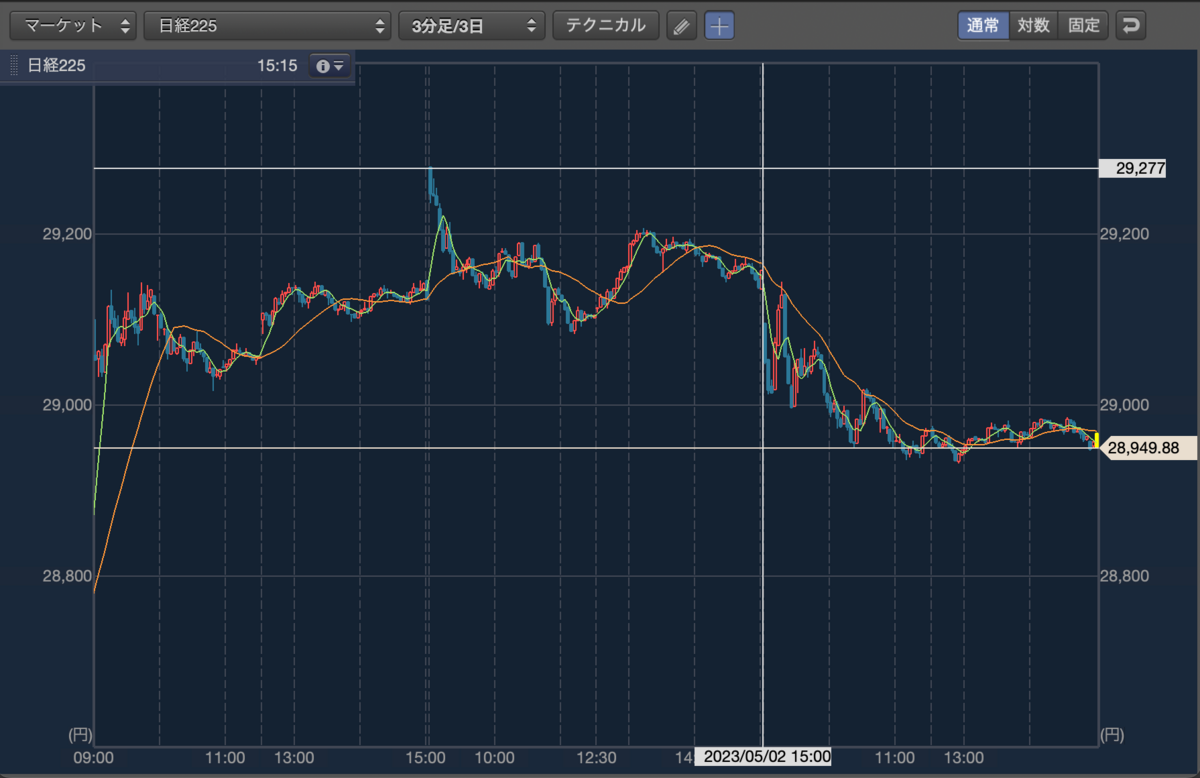Change the 3分足/3日 timeframe dropdown
Image resolution: width=1200 pixels, height=778 pixels.
click(472, 26)
